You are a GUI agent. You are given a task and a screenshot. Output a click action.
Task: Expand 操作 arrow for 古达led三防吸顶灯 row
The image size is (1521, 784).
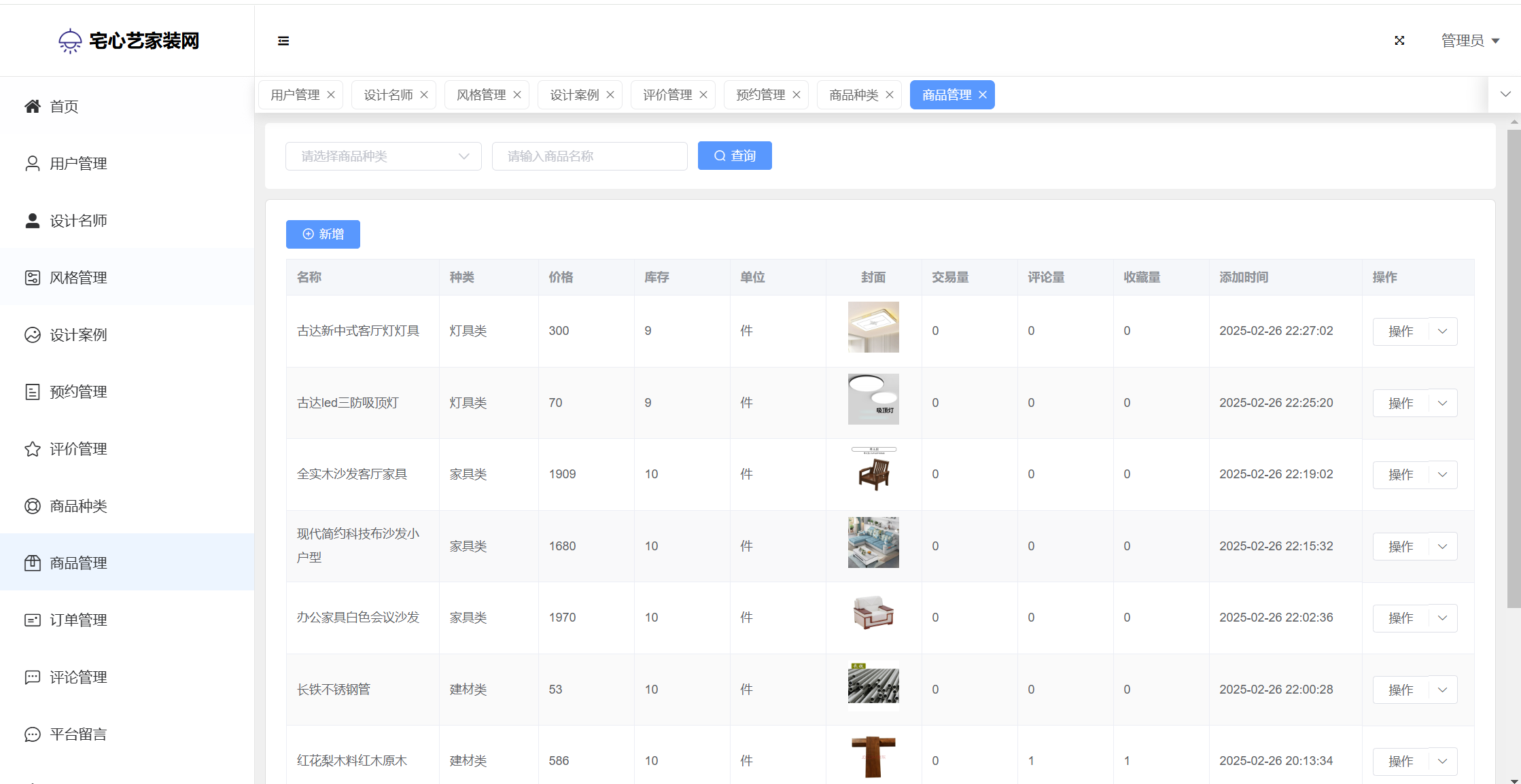point(1443,403)
